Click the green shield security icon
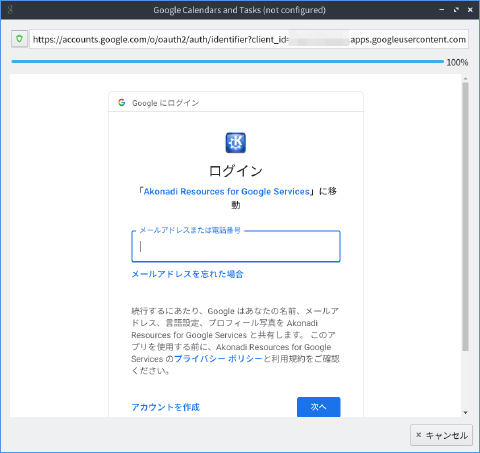This screenshot has width=480, height=453. point(19,39)
